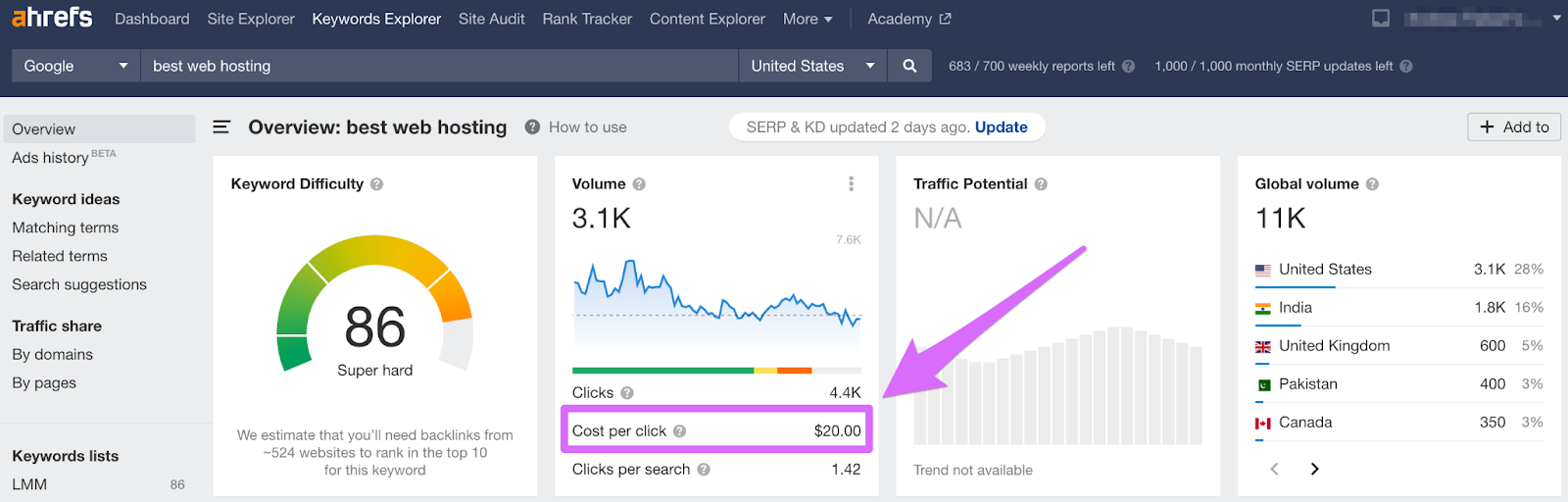The width and height of the screenshot is (1568, 502).
Task: Click the How to use question icon
Action: click(532, 127)
